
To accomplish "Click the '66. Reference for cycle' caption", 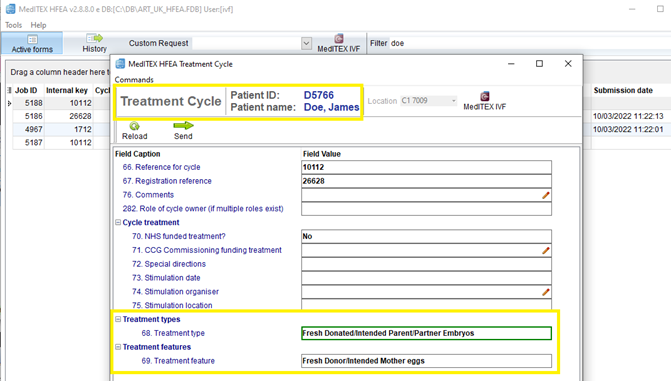I will [x=161, y=167].
